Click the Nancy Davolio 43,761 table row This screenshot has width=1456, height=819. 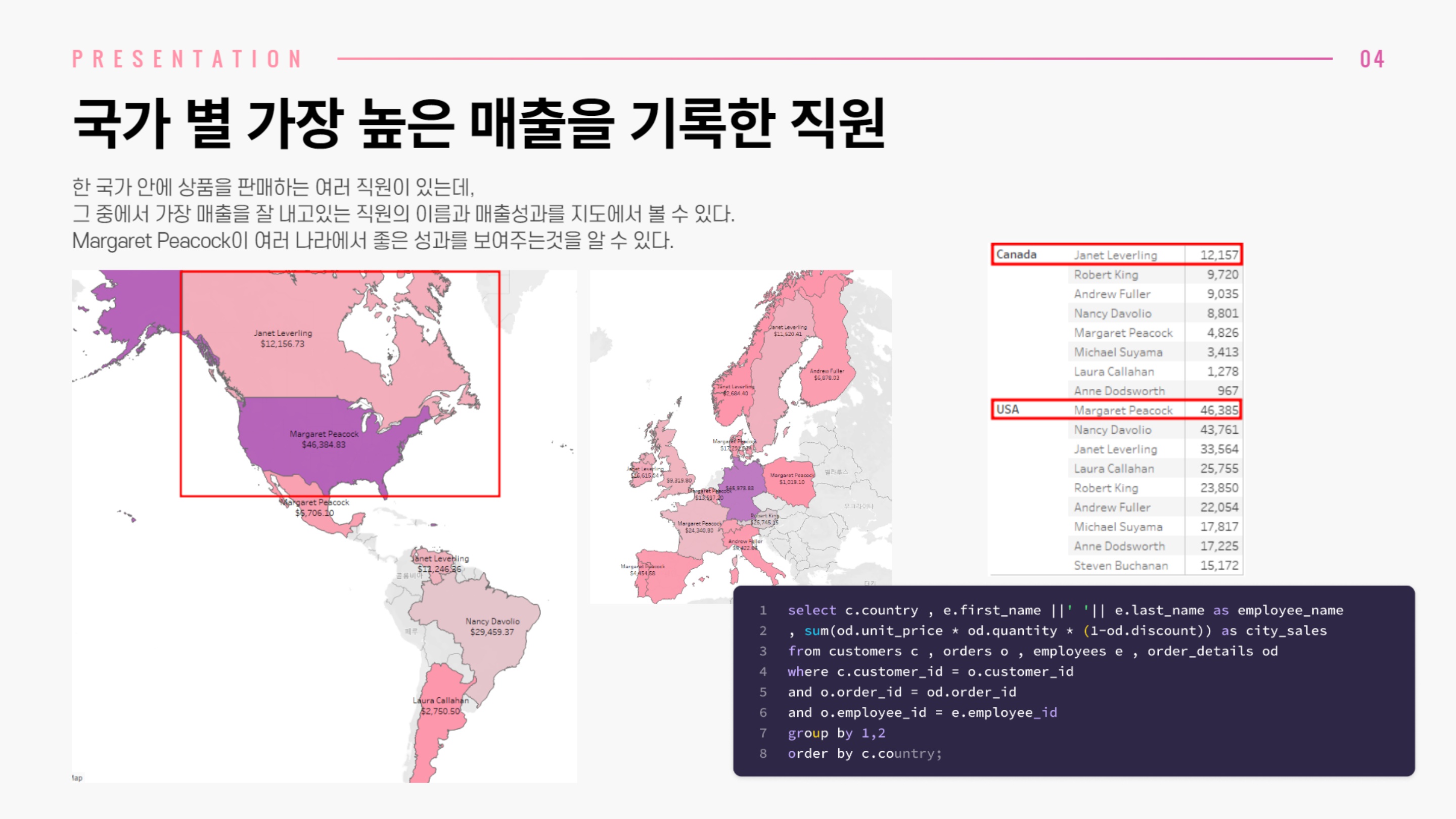coord(1155,430)
